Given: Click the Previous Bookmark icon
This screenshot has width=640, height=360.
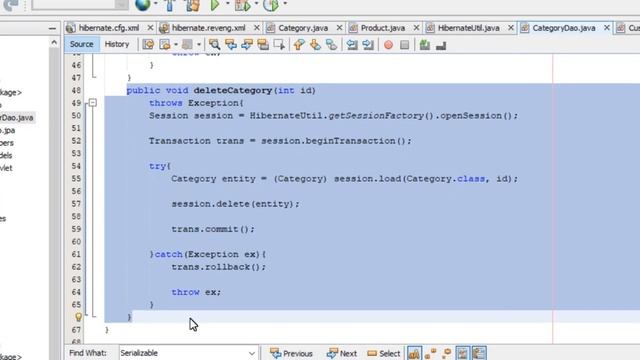Looking at the screenshot, I should [x=299, y=44].
